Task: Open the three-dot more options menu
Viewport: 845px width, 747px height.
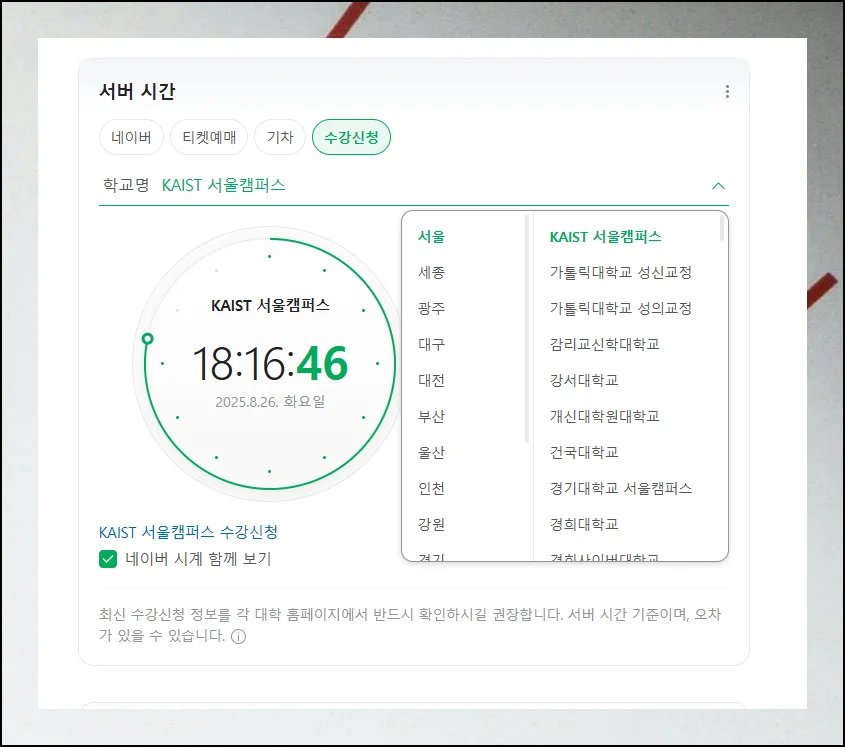Action: [727, 92]
